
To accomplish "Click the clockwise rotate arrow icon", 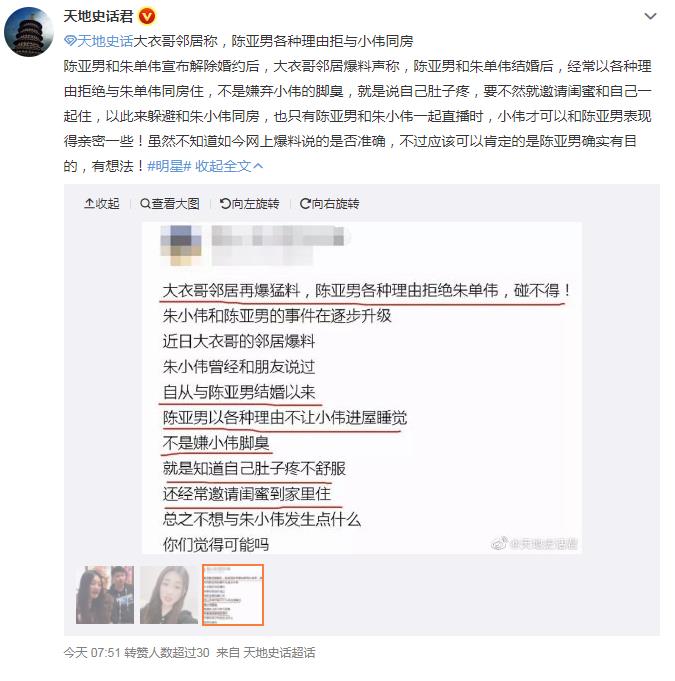I will click(305, 203).
